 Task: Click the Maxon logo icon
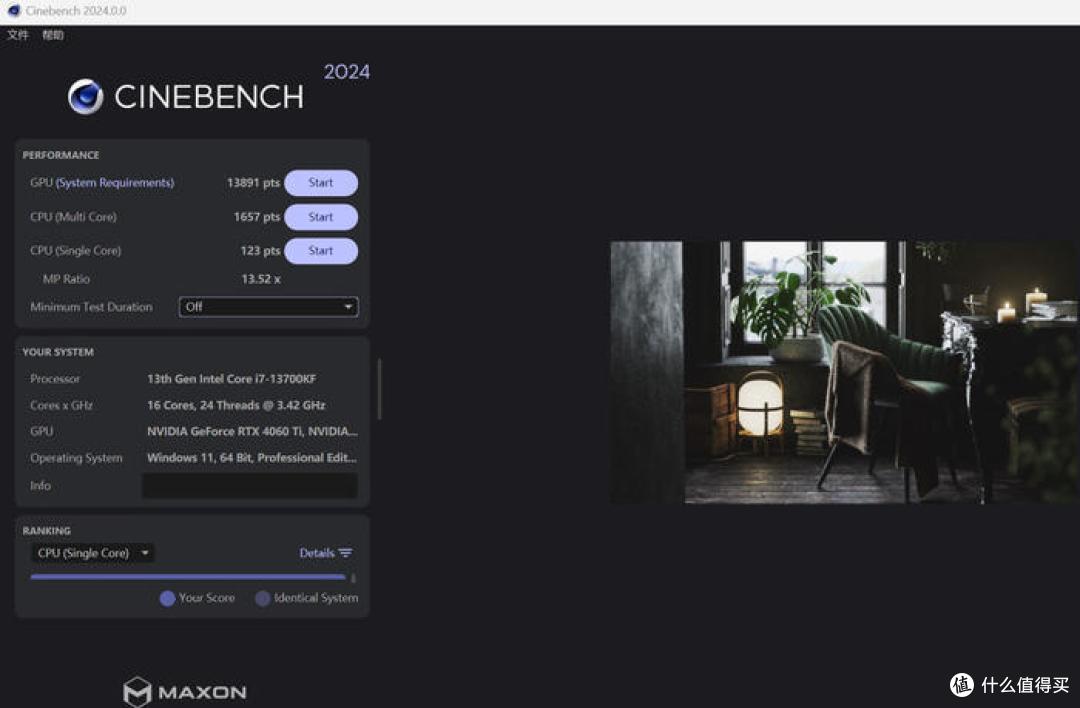click(x=137, y=691)
